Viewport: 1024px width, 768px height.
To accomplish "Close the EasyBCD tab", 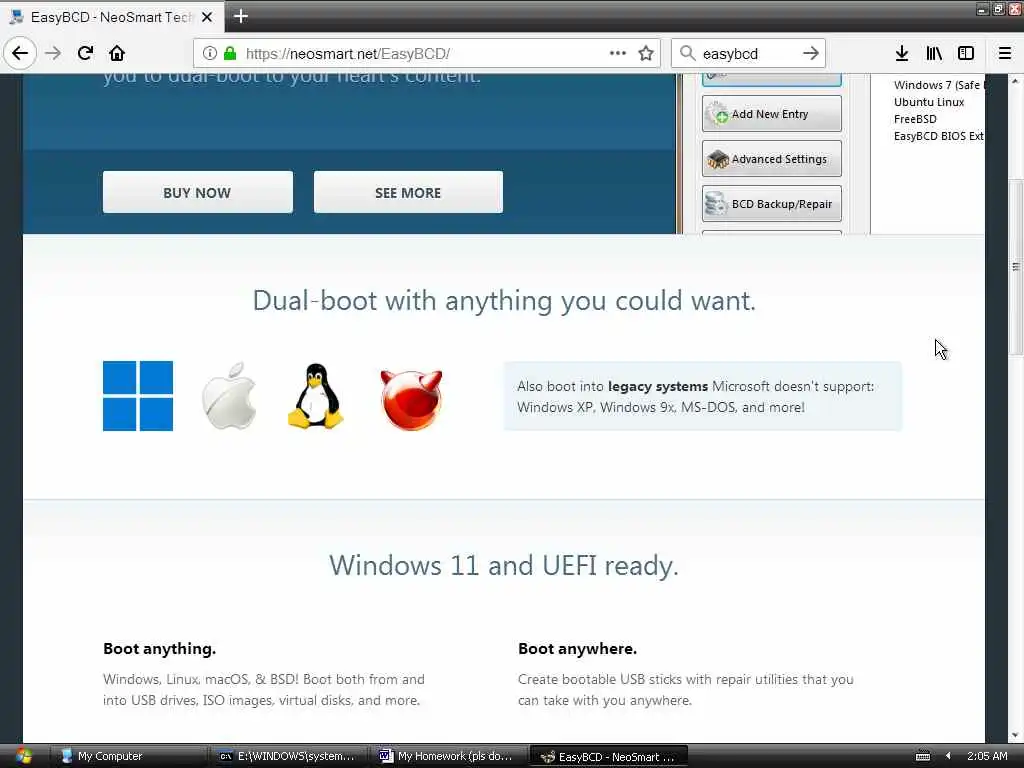I will (x=207, y=17).
